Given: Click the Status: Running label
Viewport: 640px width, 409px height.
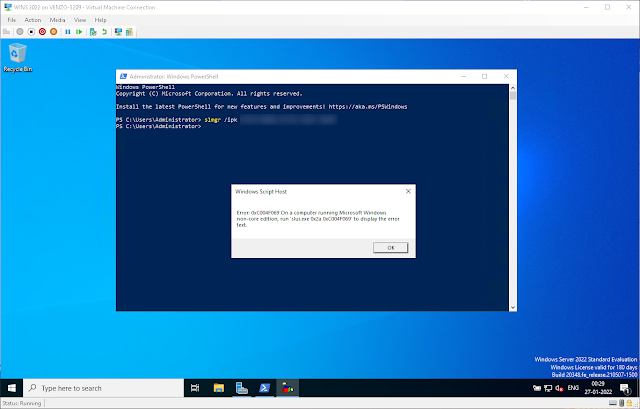Looking at the screenshot, I should tap(22, 403).
